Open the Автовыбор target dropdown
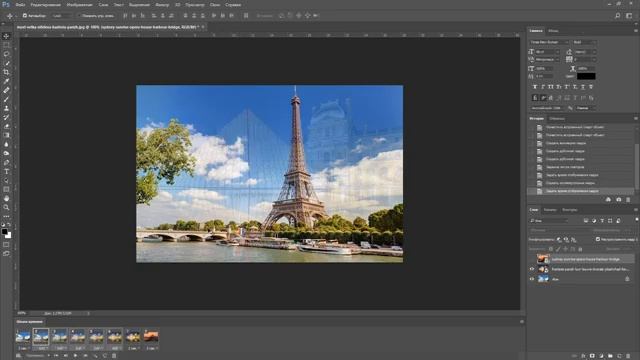640x360 pixels. coord(61,16)
